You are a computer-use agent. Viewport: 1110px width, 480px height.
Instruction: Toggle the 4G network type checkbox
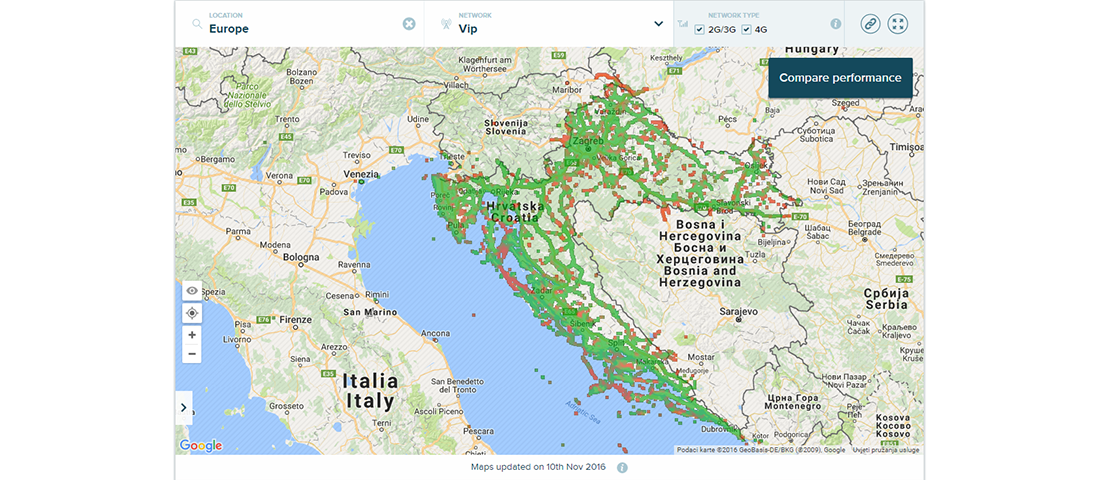click(x=746, y=30)
